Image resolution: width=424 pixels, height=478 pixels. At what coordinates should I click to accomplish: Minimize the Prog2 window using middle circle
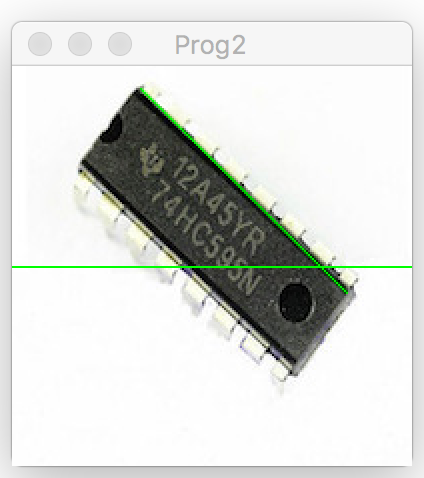click(x=80, y=44)
